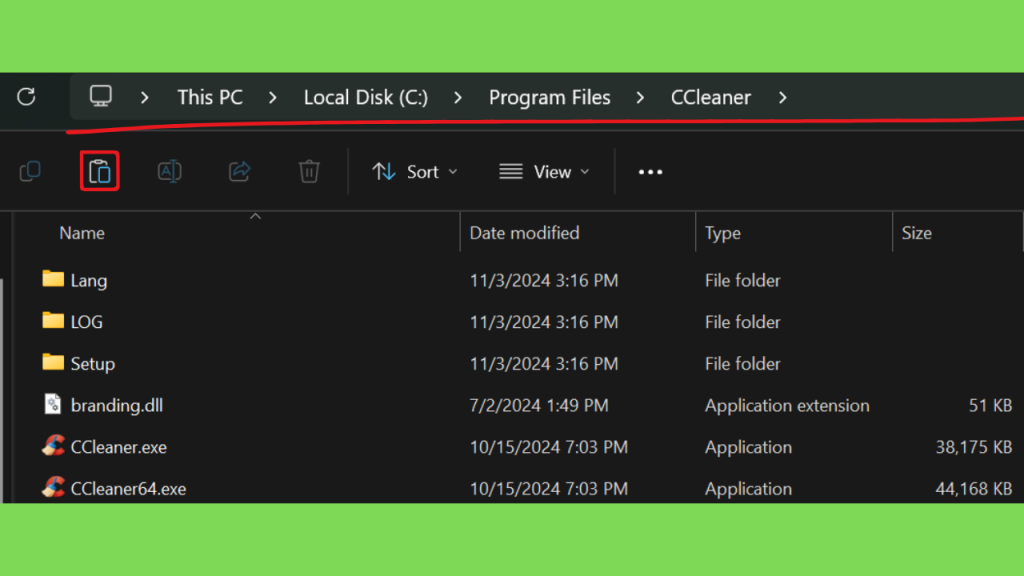Click the Rename icon in toolbar
The image size is (1024, 576).
[x=170, y=172]
